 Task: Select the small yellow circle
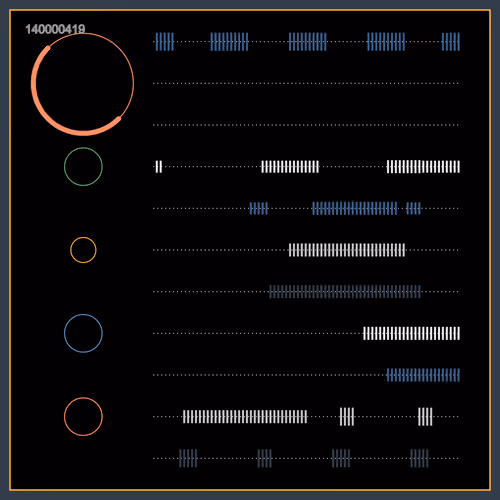pyautogui.click(x=83, y=250)
